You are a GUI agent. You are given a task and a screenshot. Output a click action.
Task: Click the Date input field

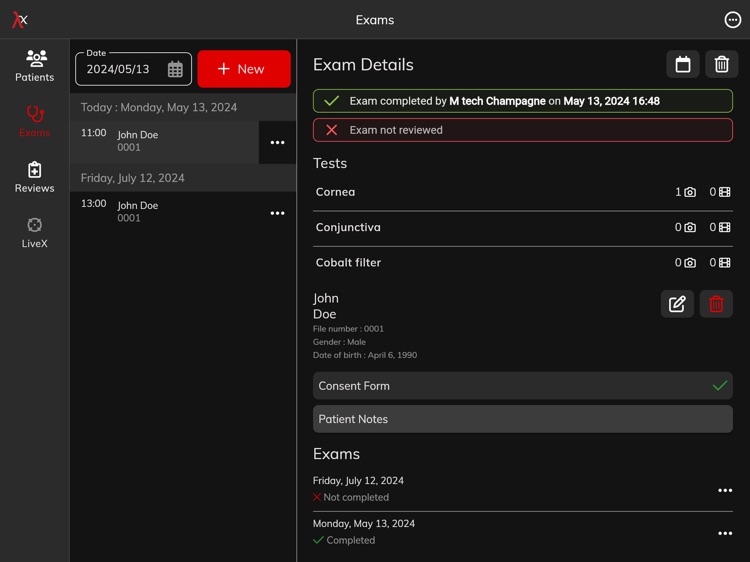coord(120,70)
